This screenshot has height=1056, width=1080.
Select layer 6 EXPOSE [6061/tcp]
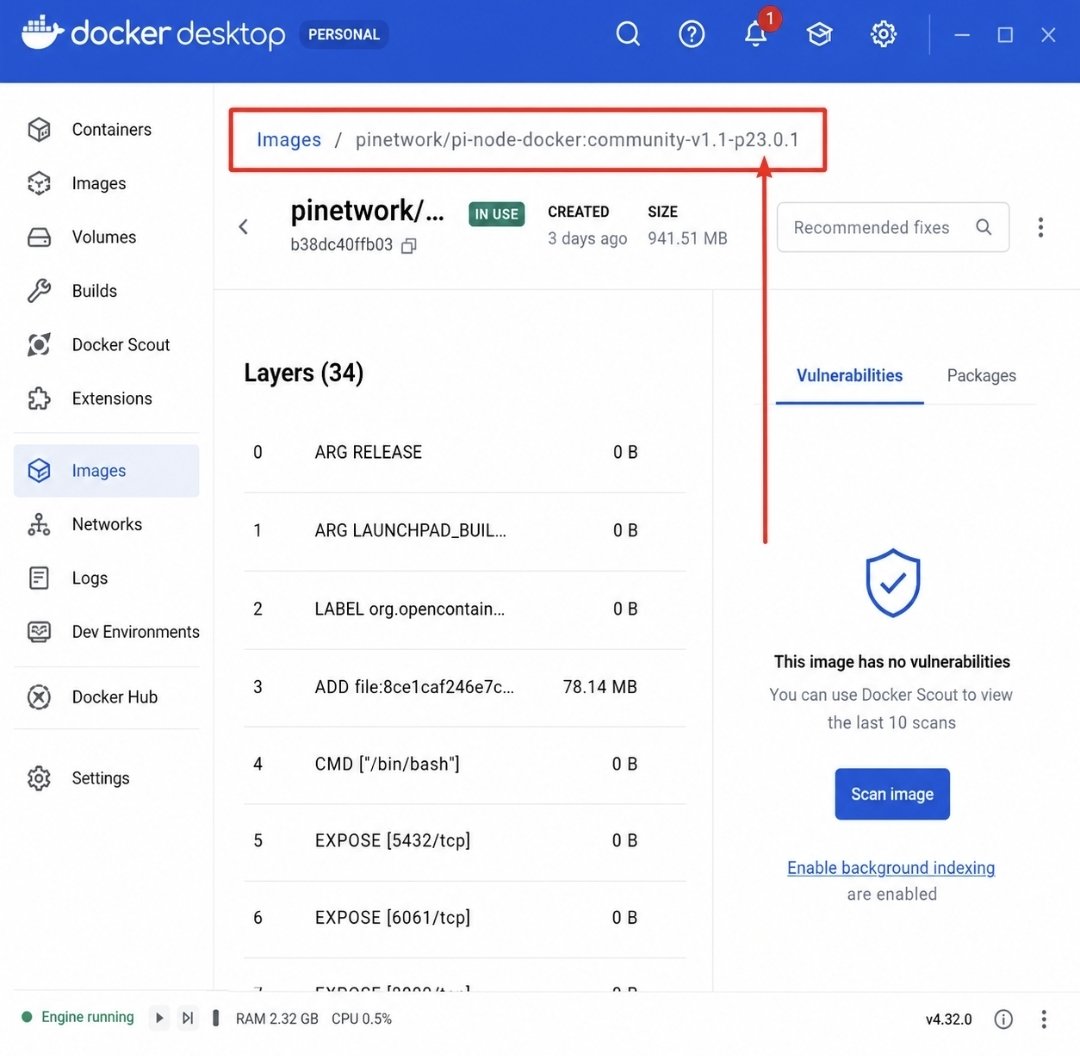(x=465, y=919)
